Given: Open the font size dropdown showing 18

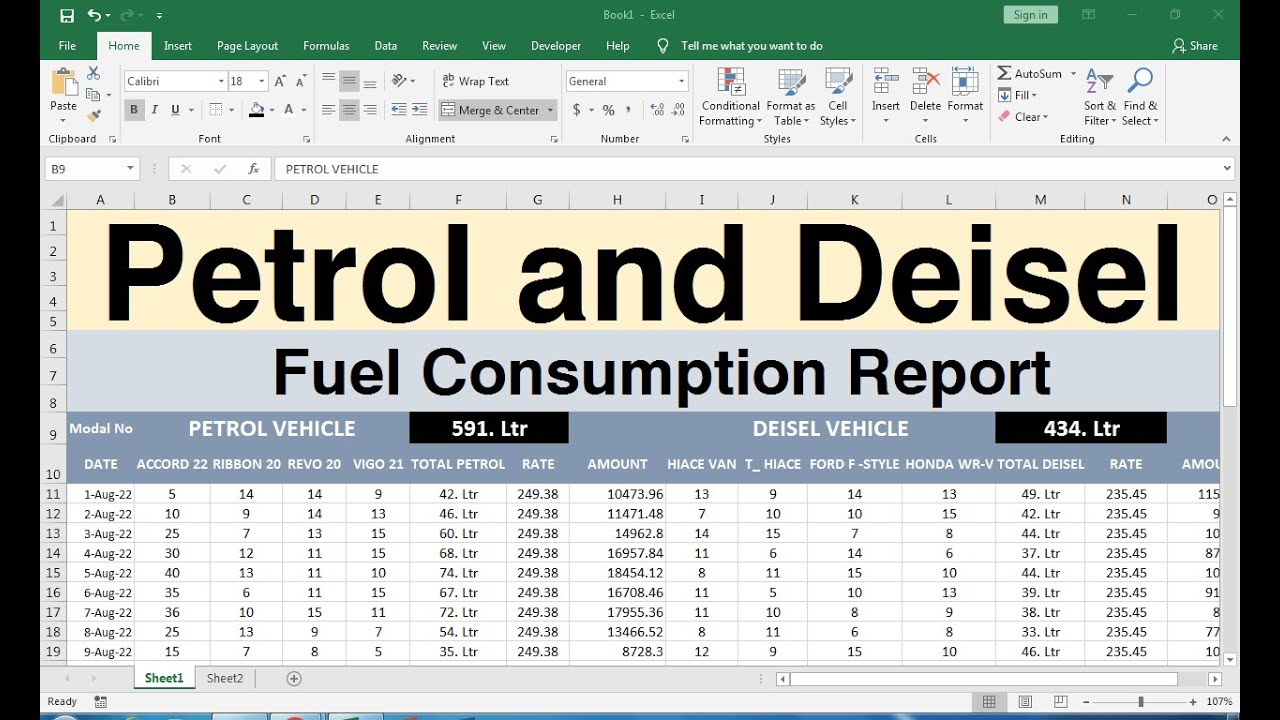Looking at the screenshot, I should coord(262,81).
